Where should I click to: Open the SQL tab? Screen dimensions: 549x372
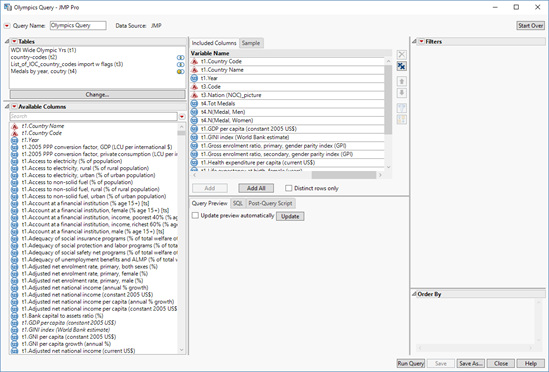[x=238, y=203]
